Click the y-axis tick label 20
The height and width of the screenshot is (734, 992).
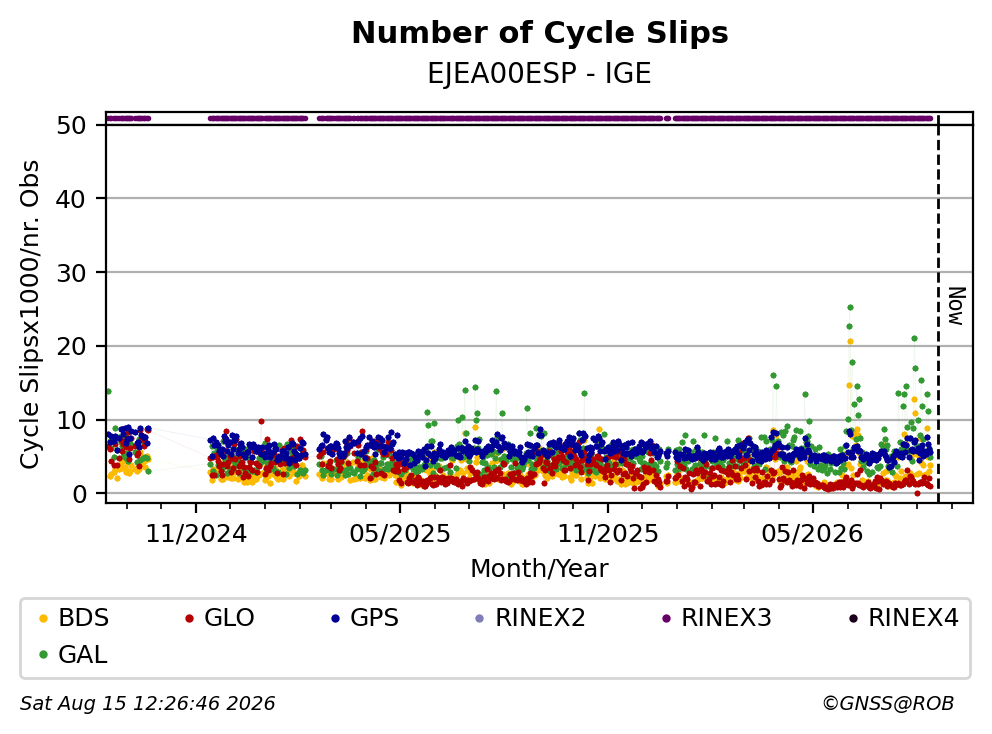pos(71,347)
